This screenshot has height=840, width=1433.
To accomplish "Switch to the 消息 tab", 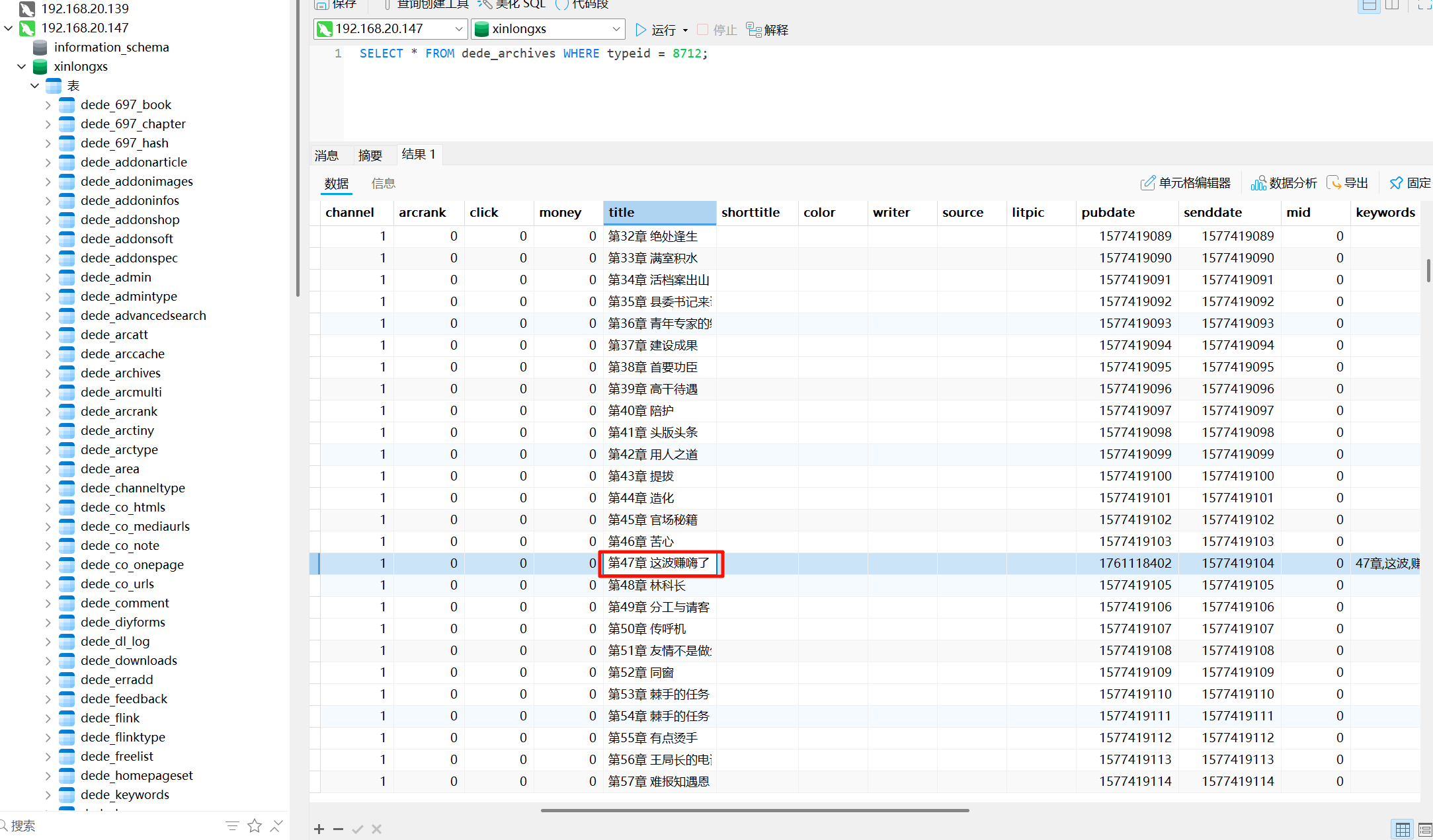I will click(x=327, y=155).
